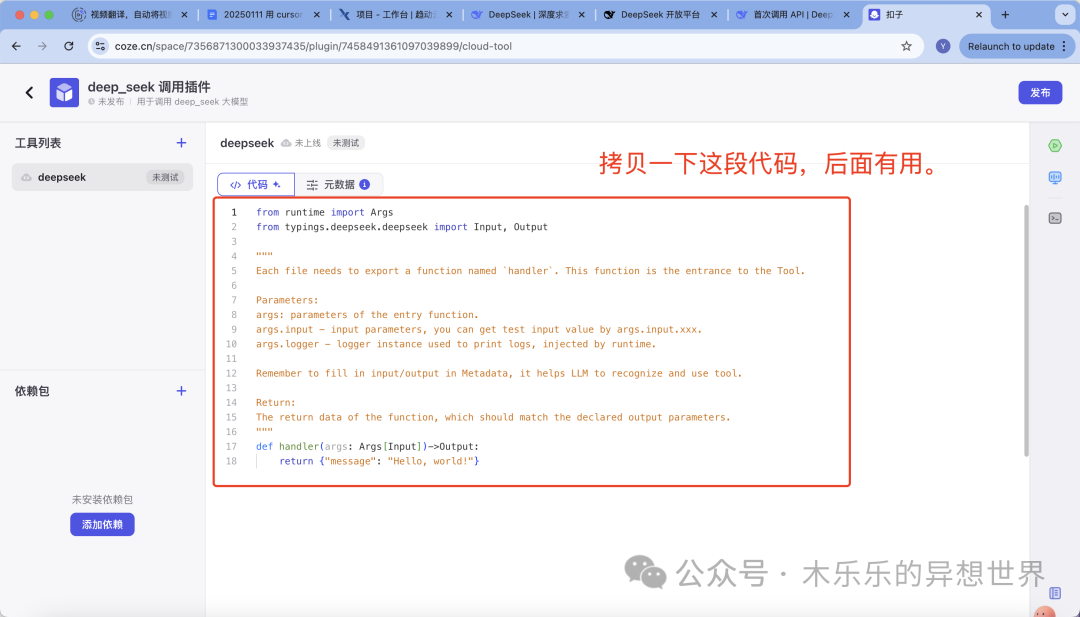Add a dependency package via plus icon

click(x=181, y=390)
